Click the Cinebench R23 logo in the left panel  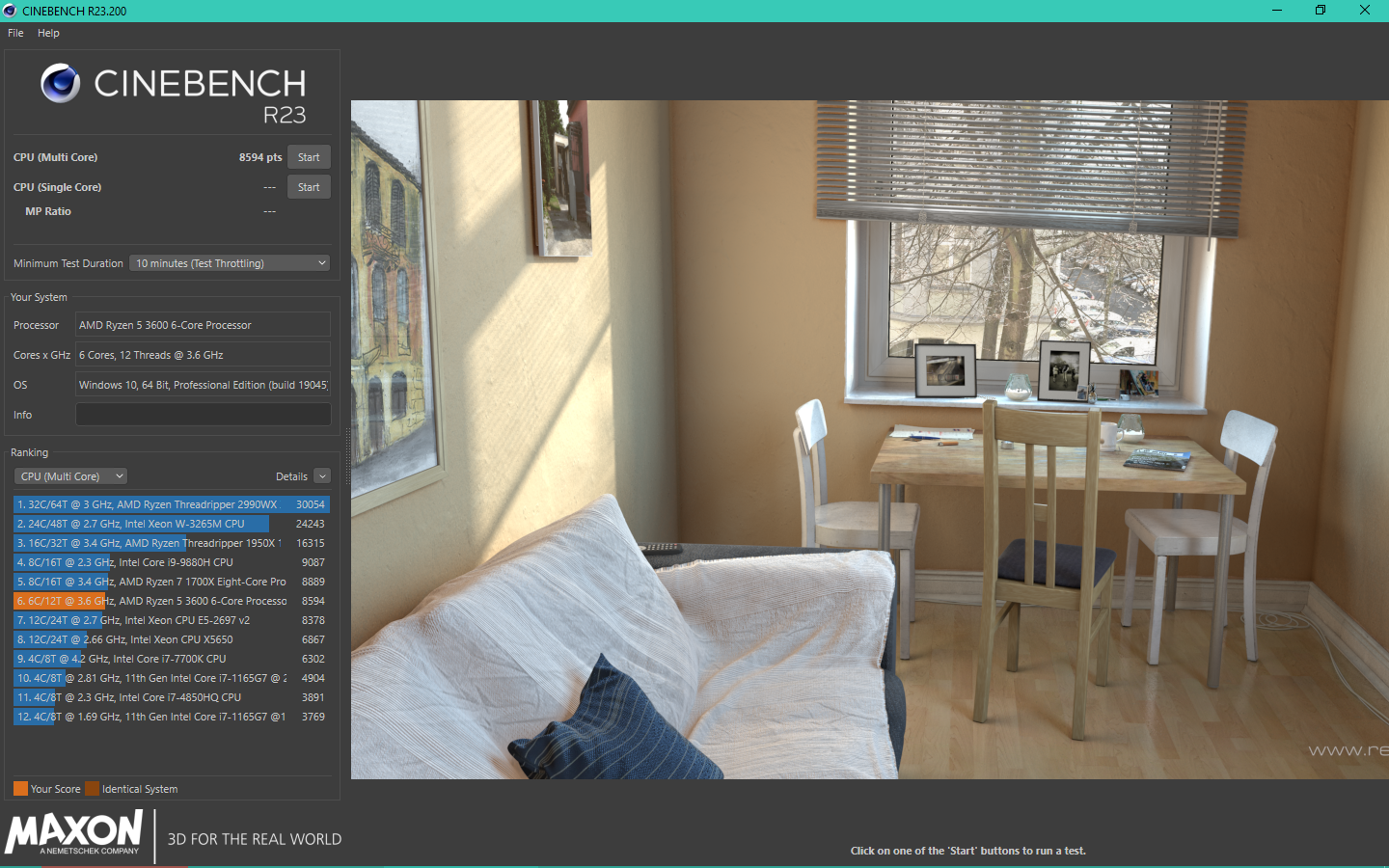click(173, 95)
